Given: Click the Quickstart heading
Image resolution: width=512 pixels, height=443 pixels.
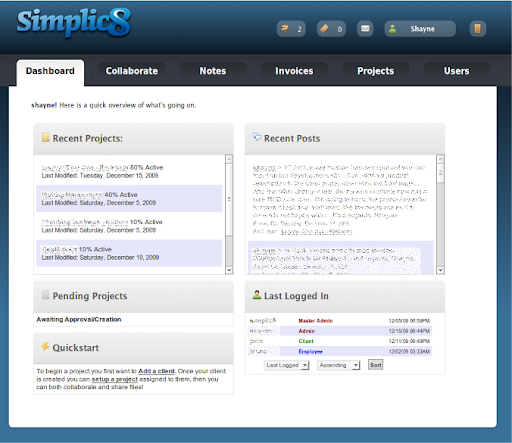Looking at the screenshot, I should [76, 348].
